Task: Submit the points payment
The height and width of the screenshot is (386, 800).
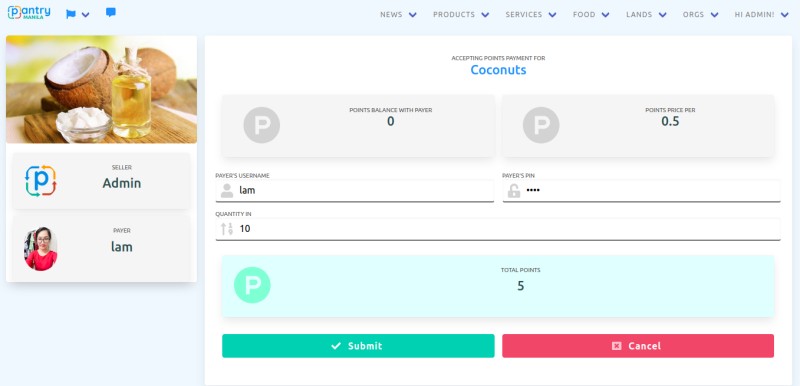Action: pyautogui.click(x=358, y=346)
